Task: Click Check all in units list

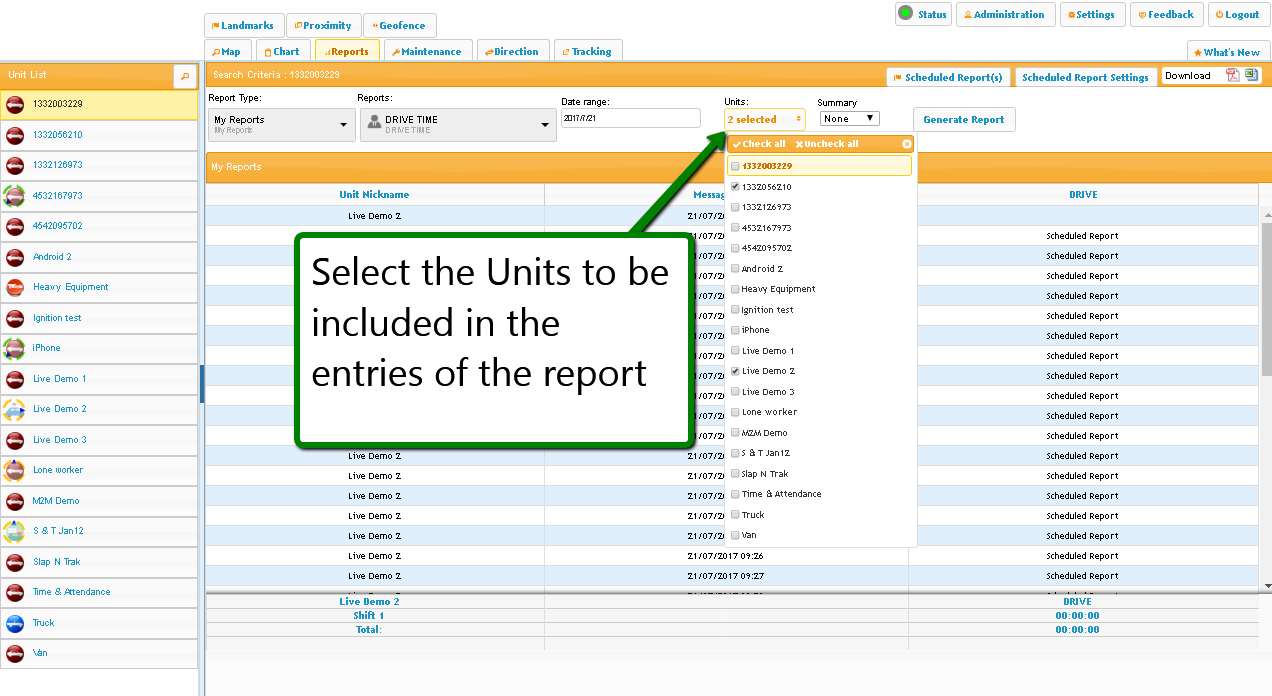Action: [759, 144]
